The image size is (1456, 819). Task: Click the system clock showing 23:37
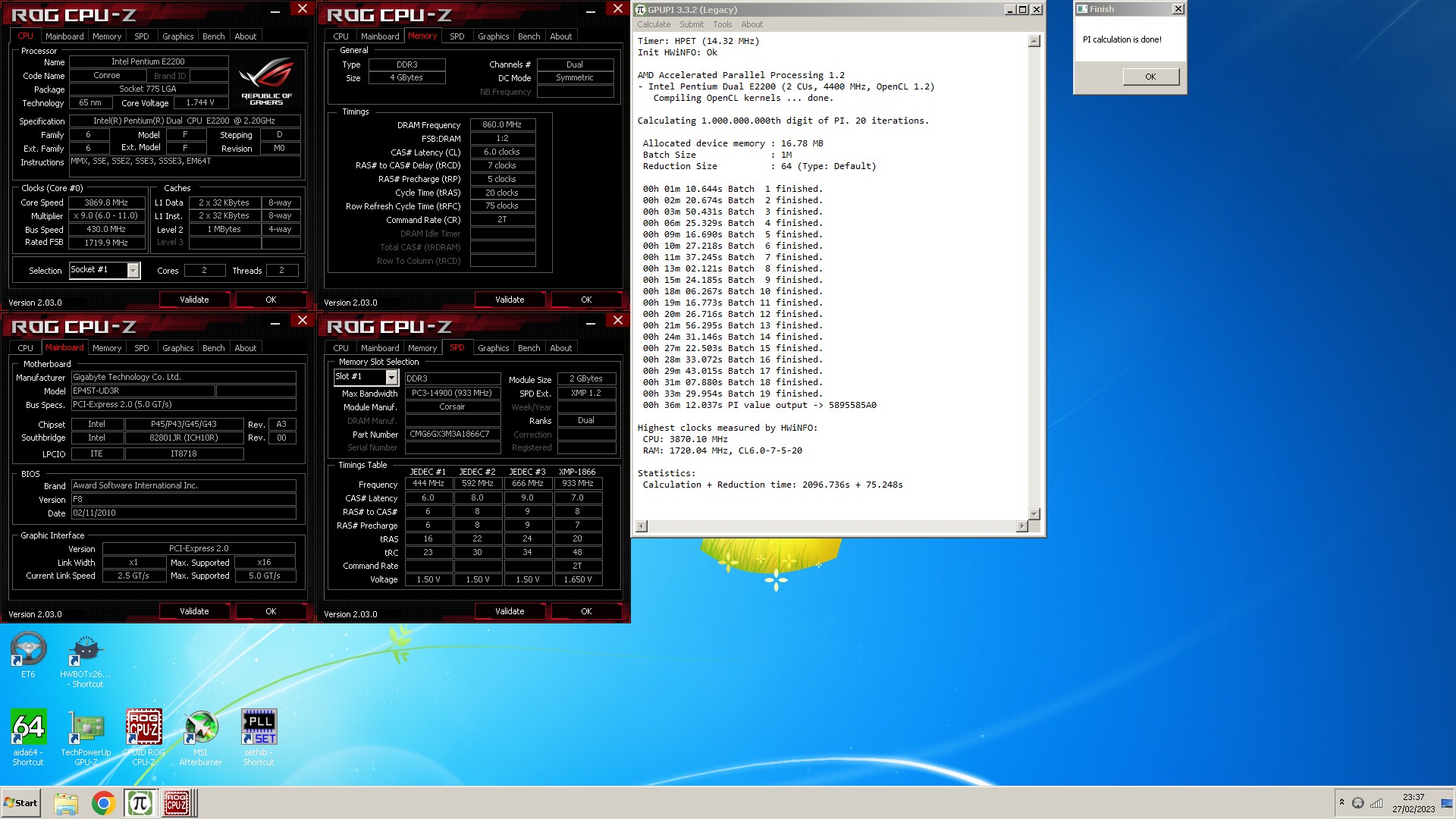[1413, 797]
